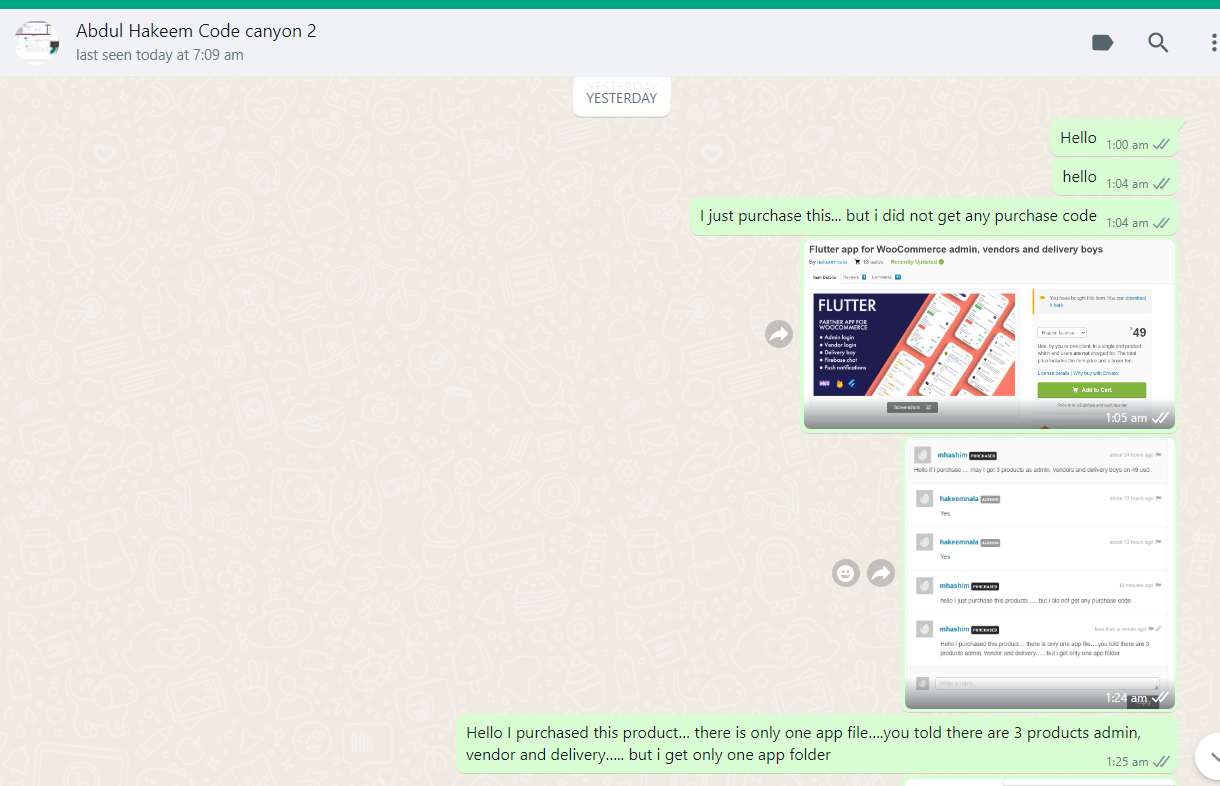
Task: Click the 1:25 am timestamp of last message
Action: tap(1127, 762)
